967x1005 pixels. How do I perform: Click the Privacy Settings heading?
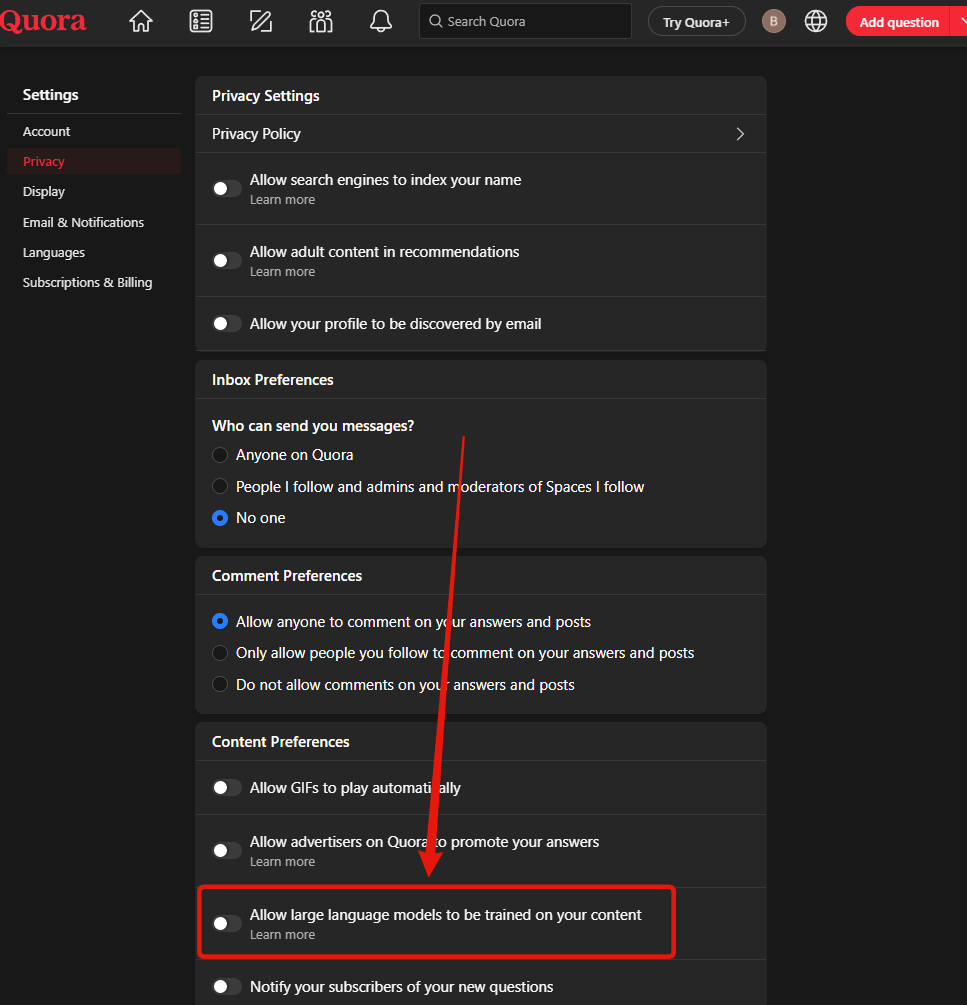coord(265,96)
